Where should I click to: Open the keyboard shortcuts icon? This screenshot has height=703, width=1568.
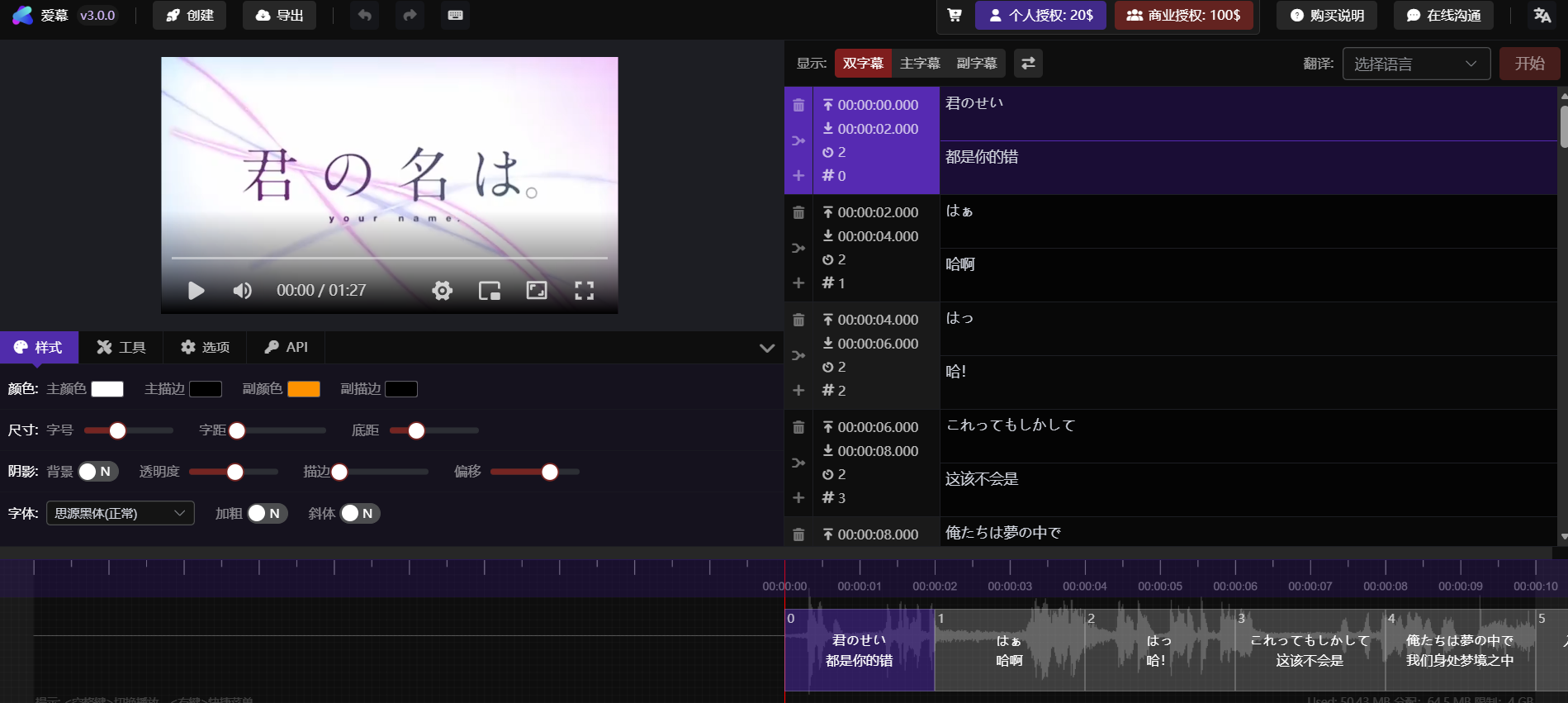click(455, 15)
